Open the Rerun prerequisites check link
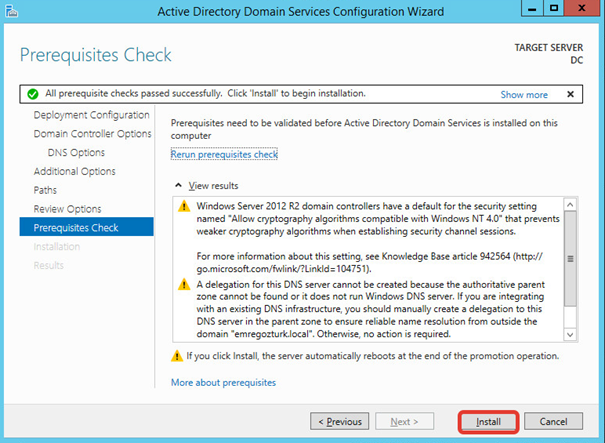This screenshot has width=605, height=443. [x=224, y=154]
